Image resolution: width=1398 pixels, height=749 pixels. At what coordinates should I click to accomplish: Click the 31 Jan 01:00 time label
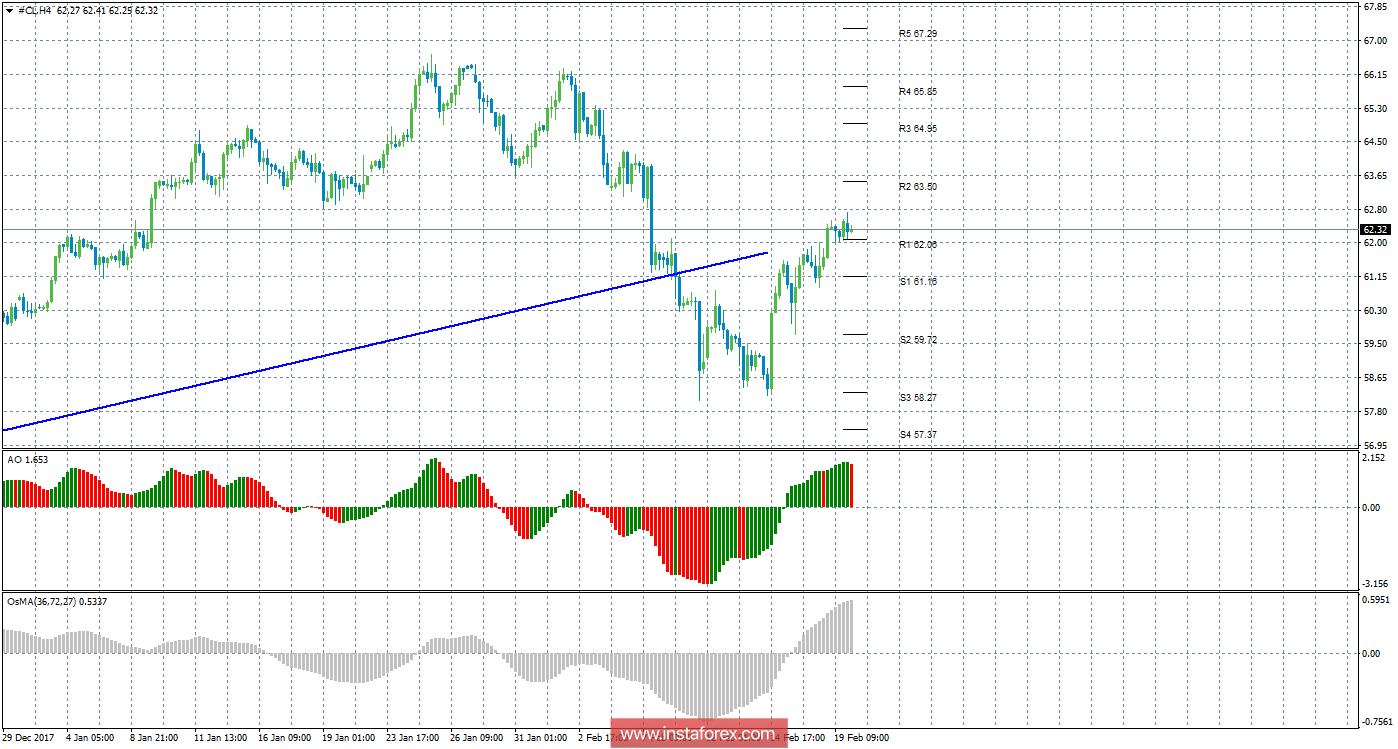tap(543, 738)
